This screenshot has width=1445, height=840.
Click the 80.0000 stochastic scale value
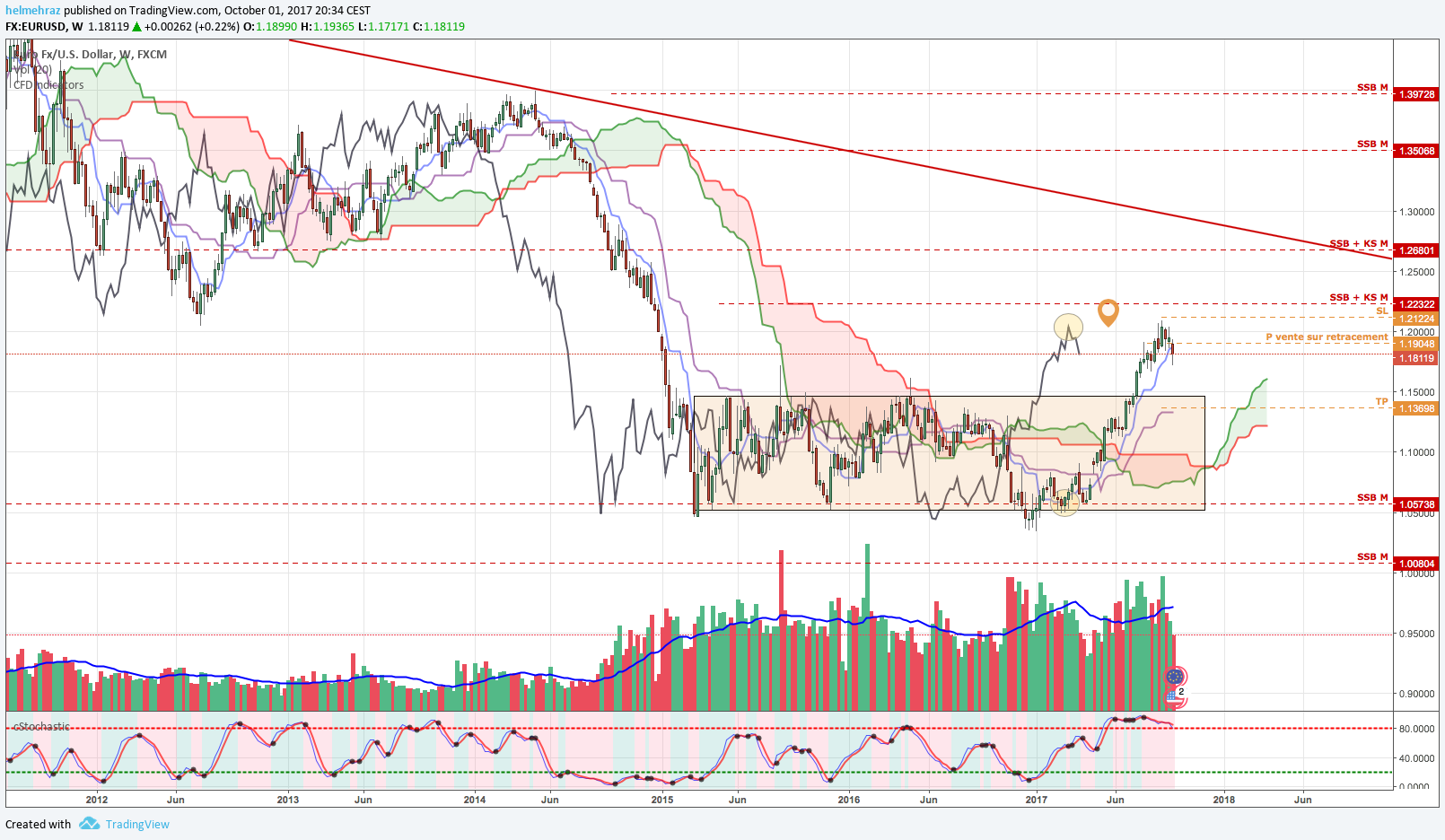pyautogui.click(x=1415, y=729)
